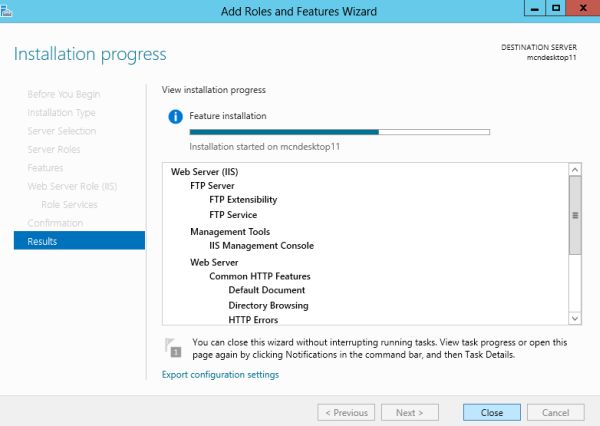The width and height of the screenshot is (600, 426).
Task: Select FTP Server in the list
Action: pos(212,186)
